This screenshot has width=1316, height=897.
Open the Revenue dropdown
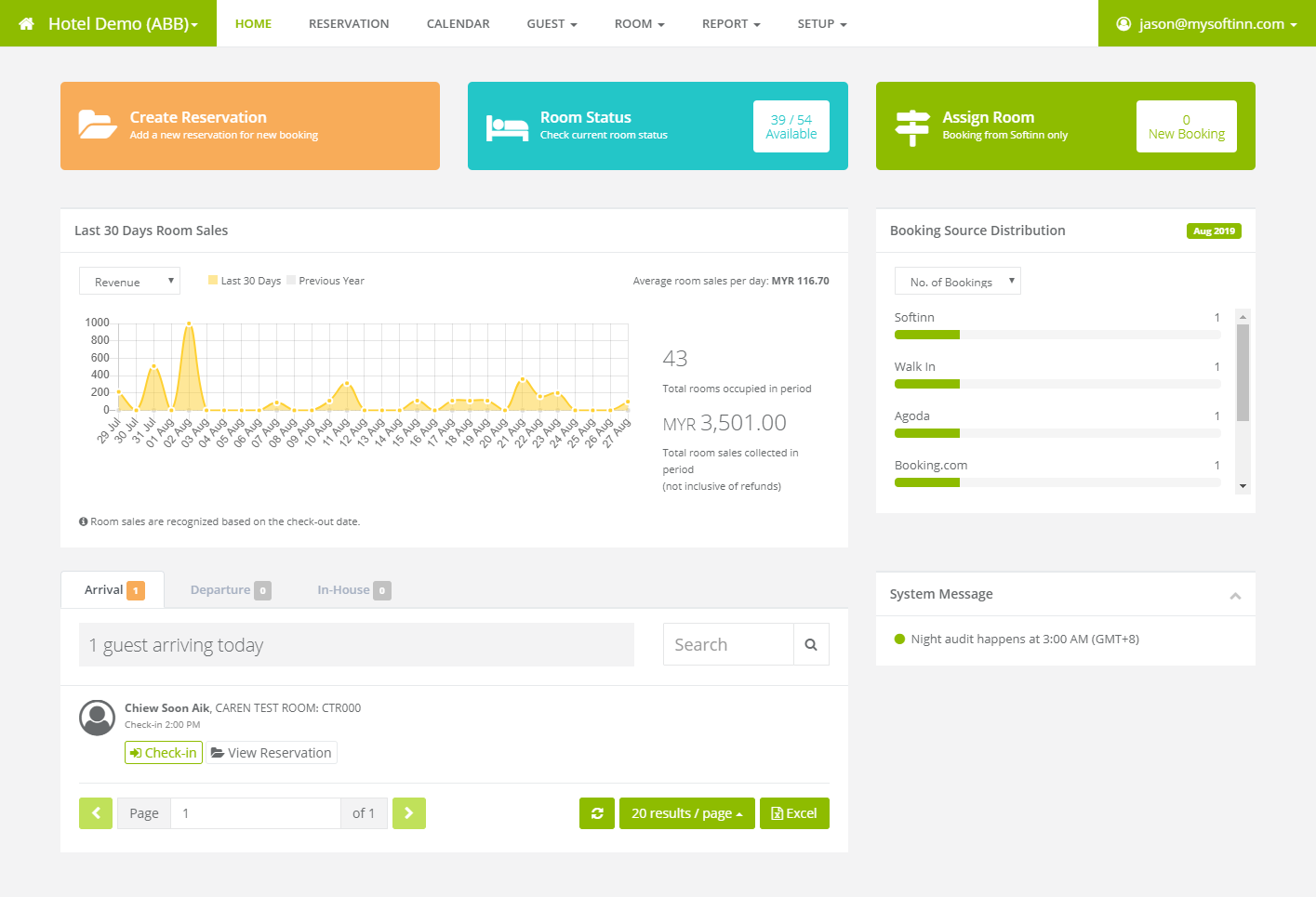pos(129,282)
